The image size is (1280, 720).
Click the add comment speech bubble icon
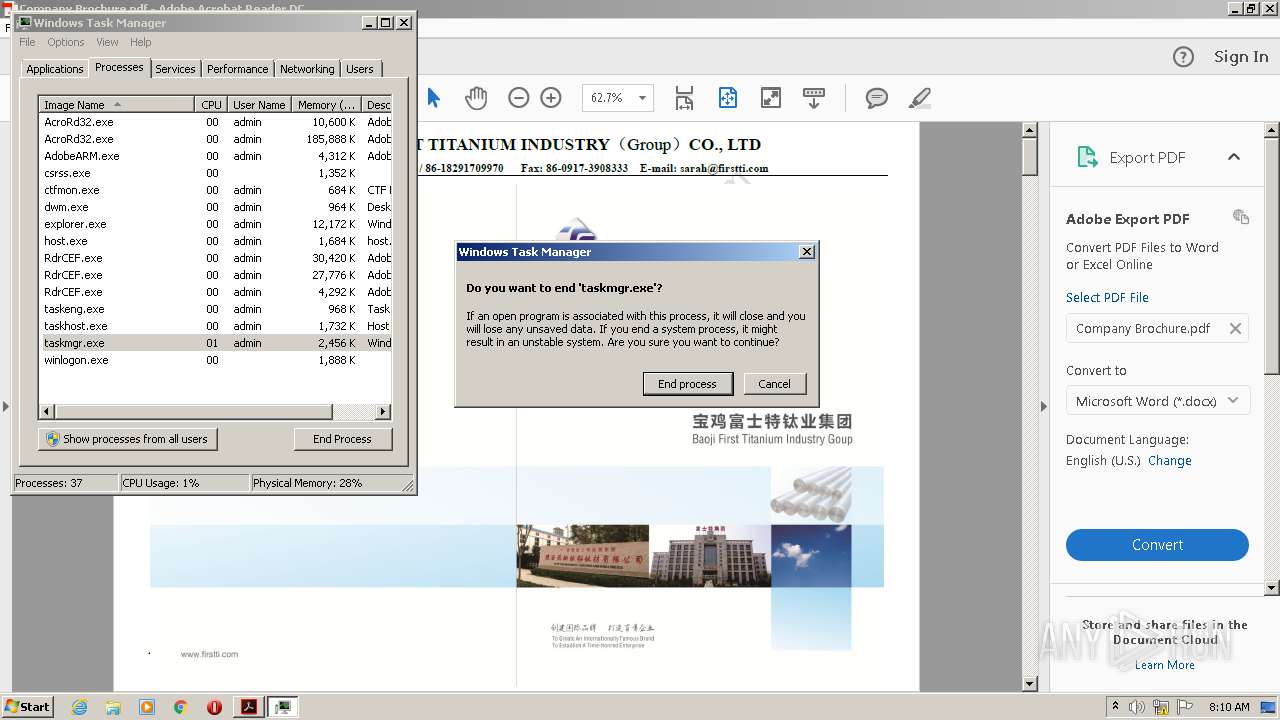(x=877, y=97)
